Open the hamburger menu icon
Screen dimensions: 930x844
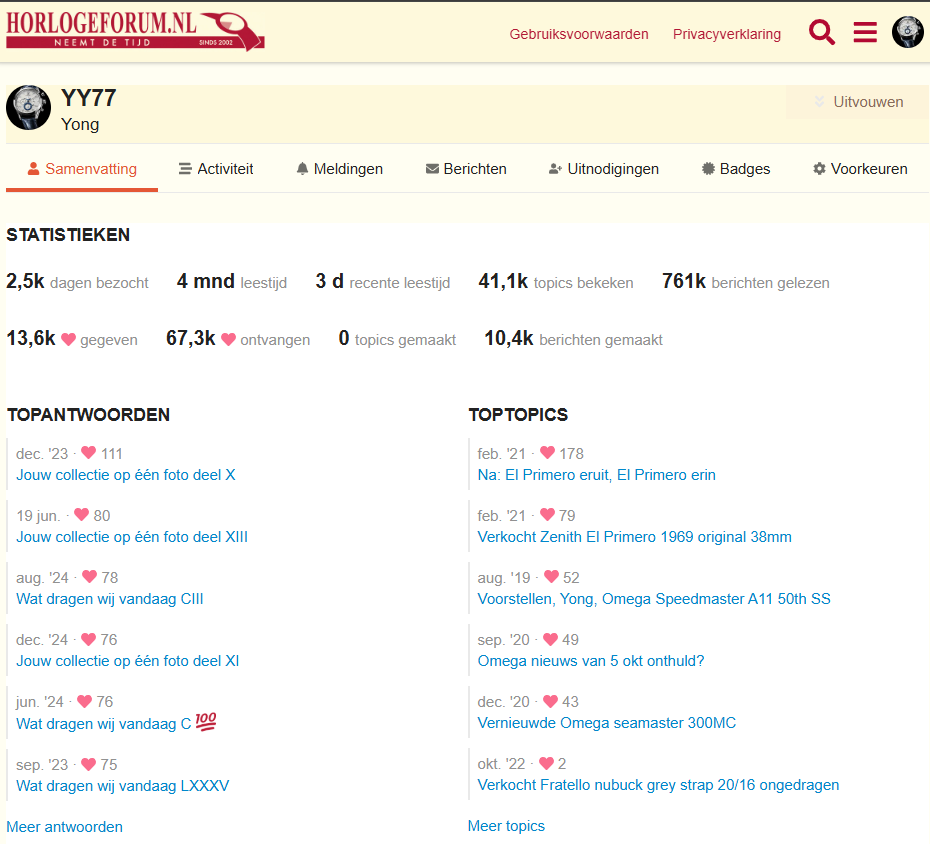[865, 32]
